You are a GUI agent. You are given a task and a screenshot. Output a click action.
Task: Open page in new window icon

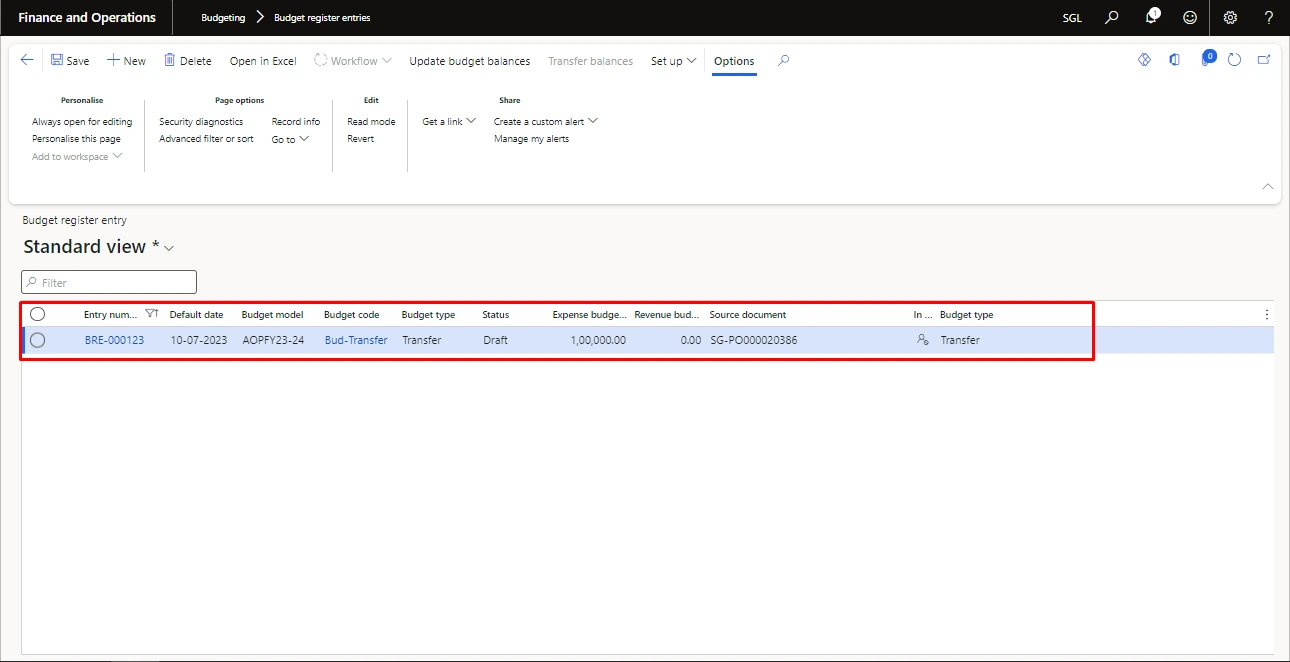point(1264,60)
